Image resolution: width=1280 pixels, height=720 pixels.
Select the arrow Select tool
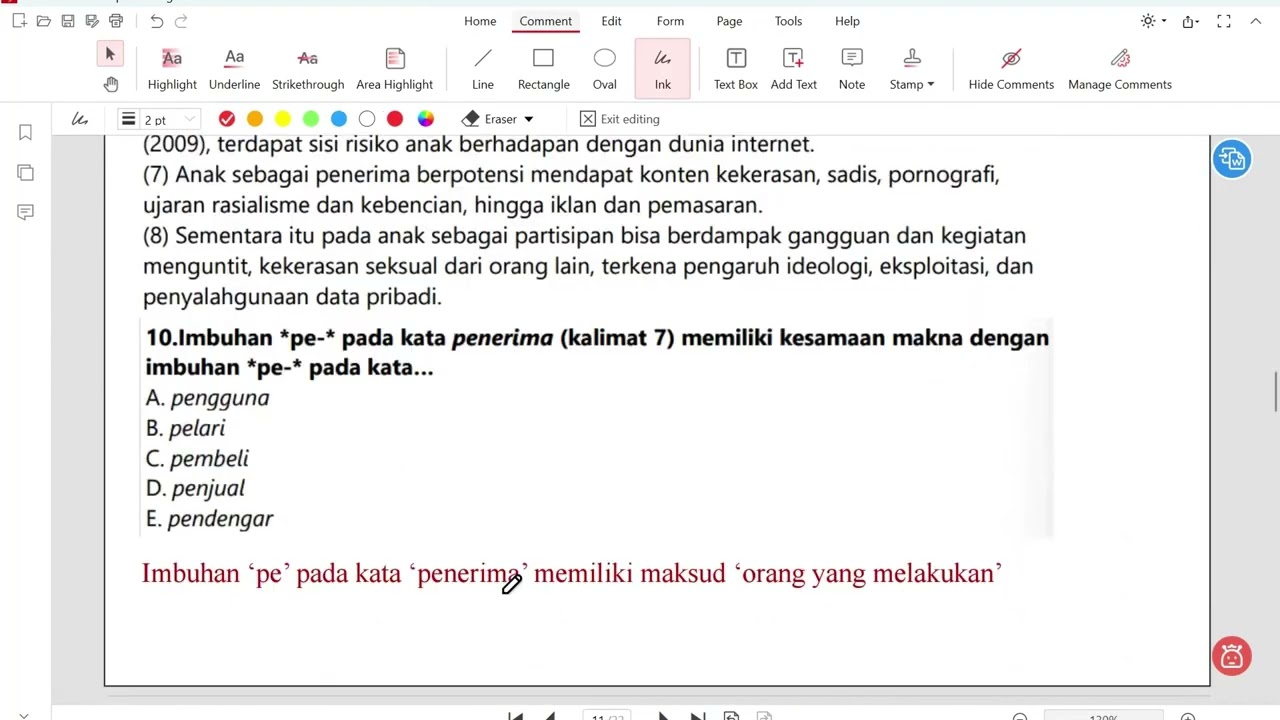[110, 54]
